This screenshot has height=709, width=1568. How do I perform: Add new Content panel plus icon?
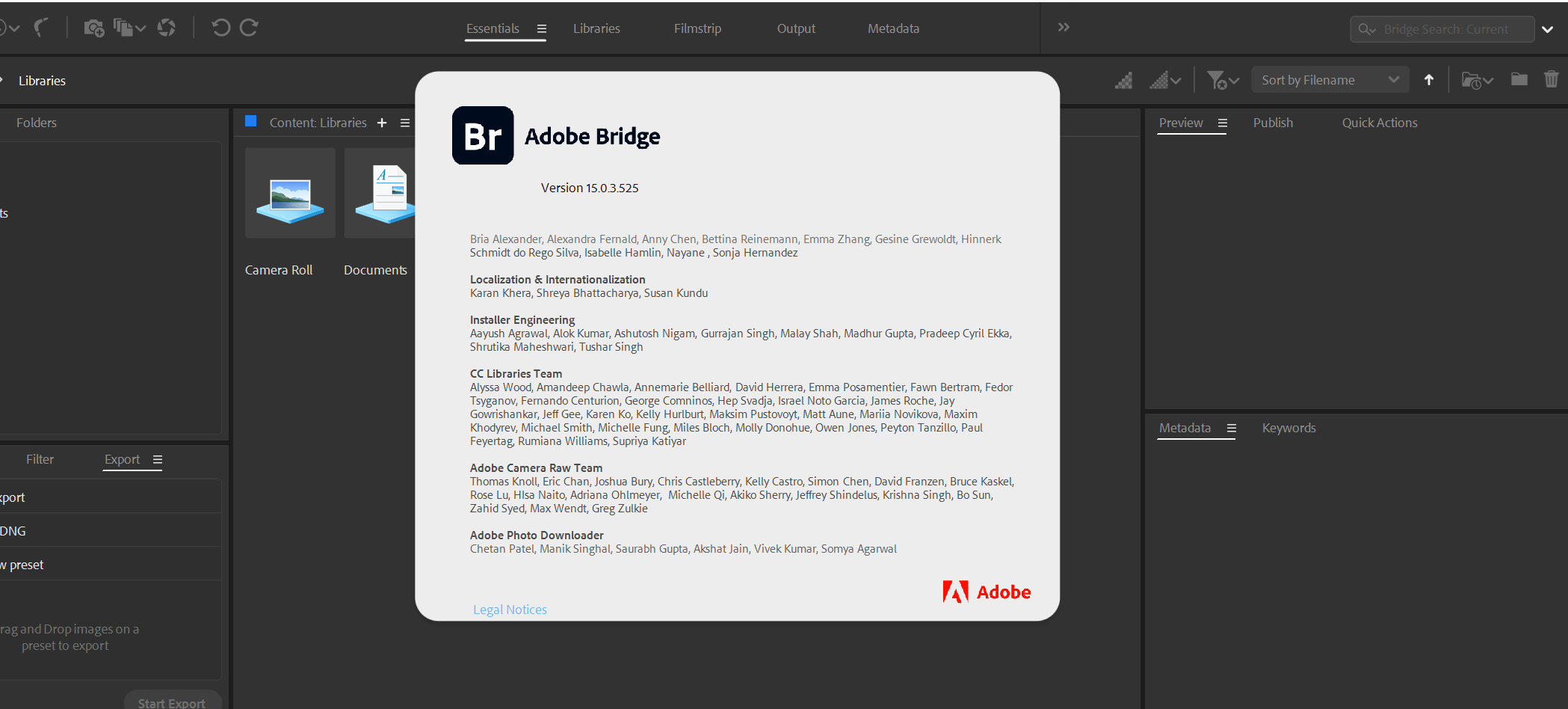382,123
